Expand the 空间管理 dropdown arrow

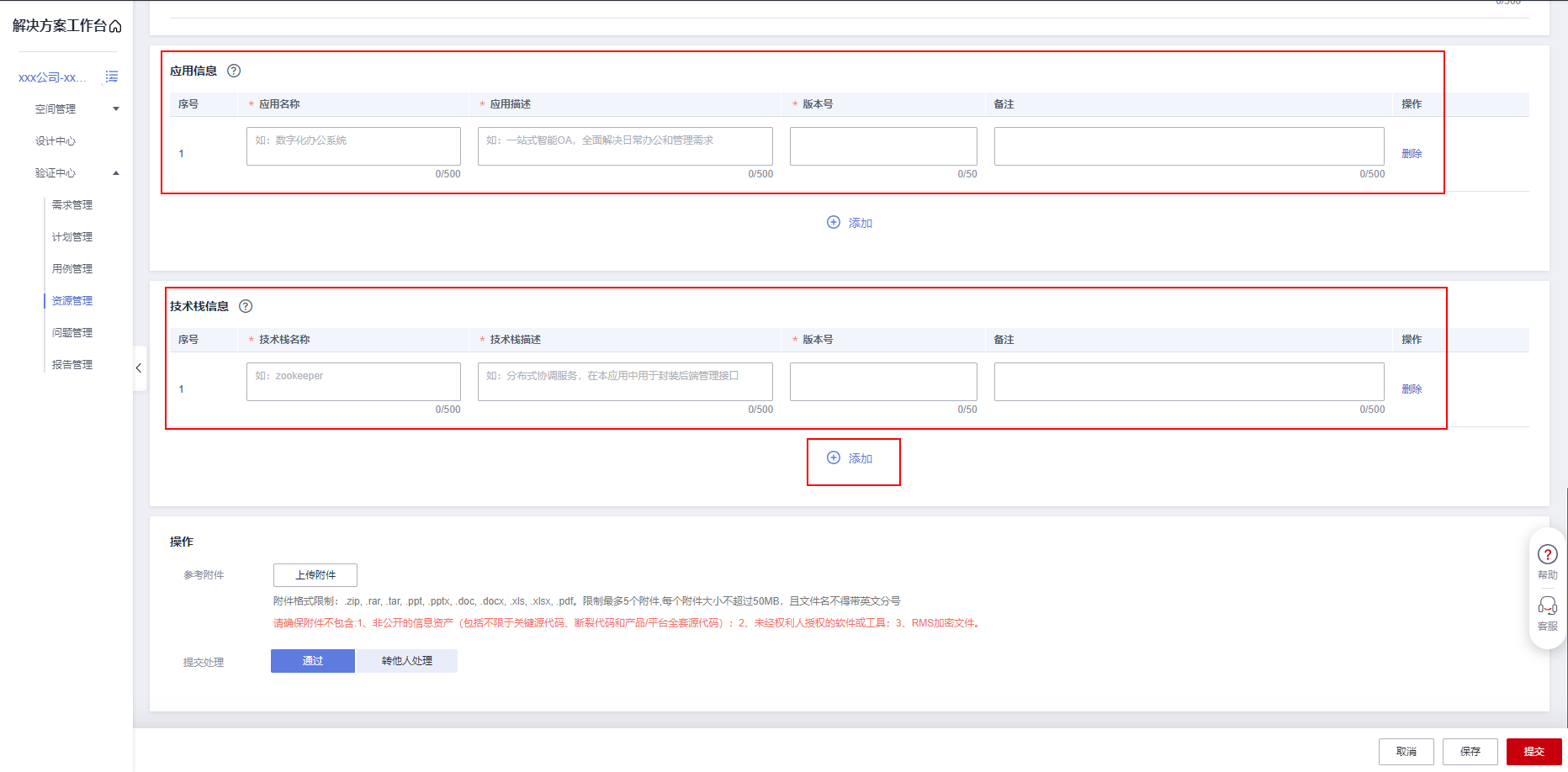[116, 109]
